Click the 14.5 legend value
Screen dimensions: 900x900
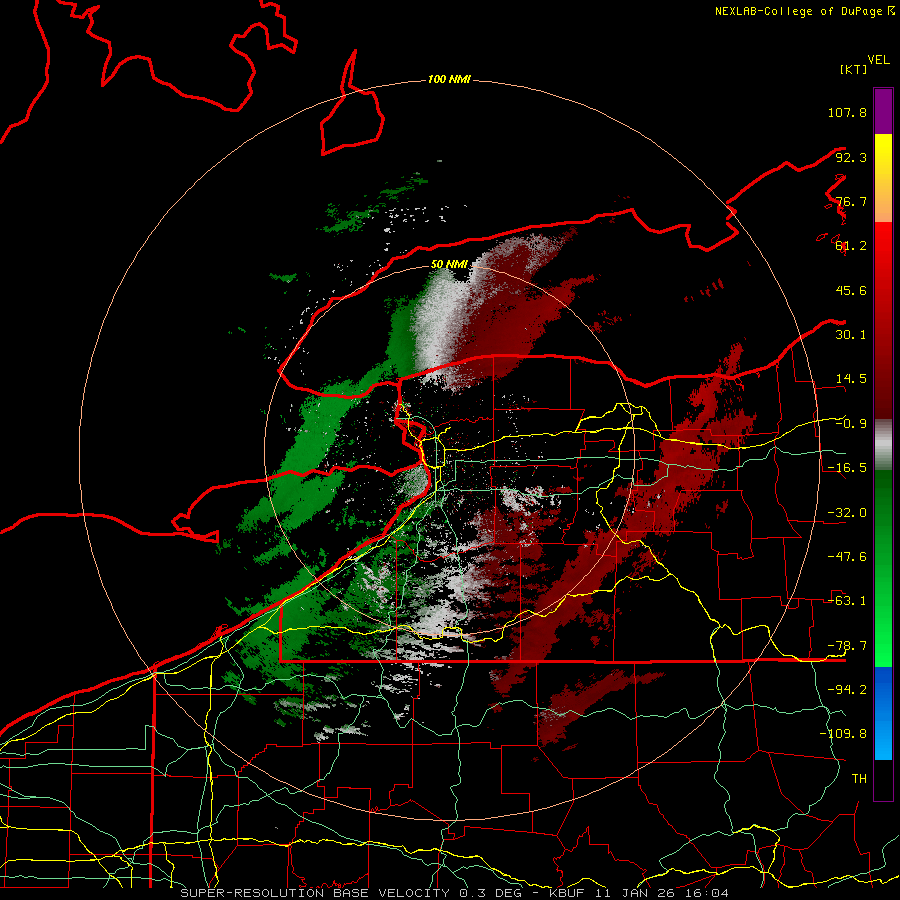851,379
